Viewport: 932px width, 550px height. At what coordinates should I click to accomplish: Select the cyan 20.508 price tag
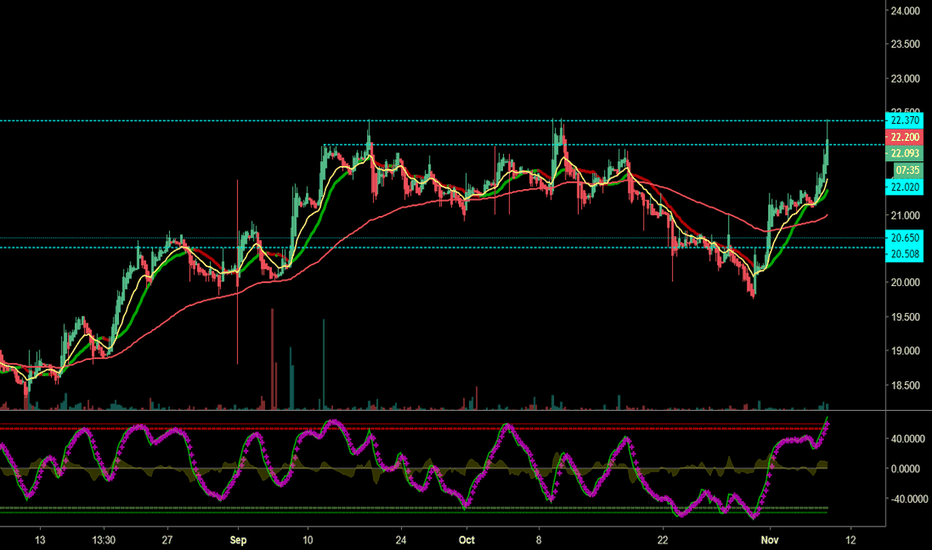[905, 254]
